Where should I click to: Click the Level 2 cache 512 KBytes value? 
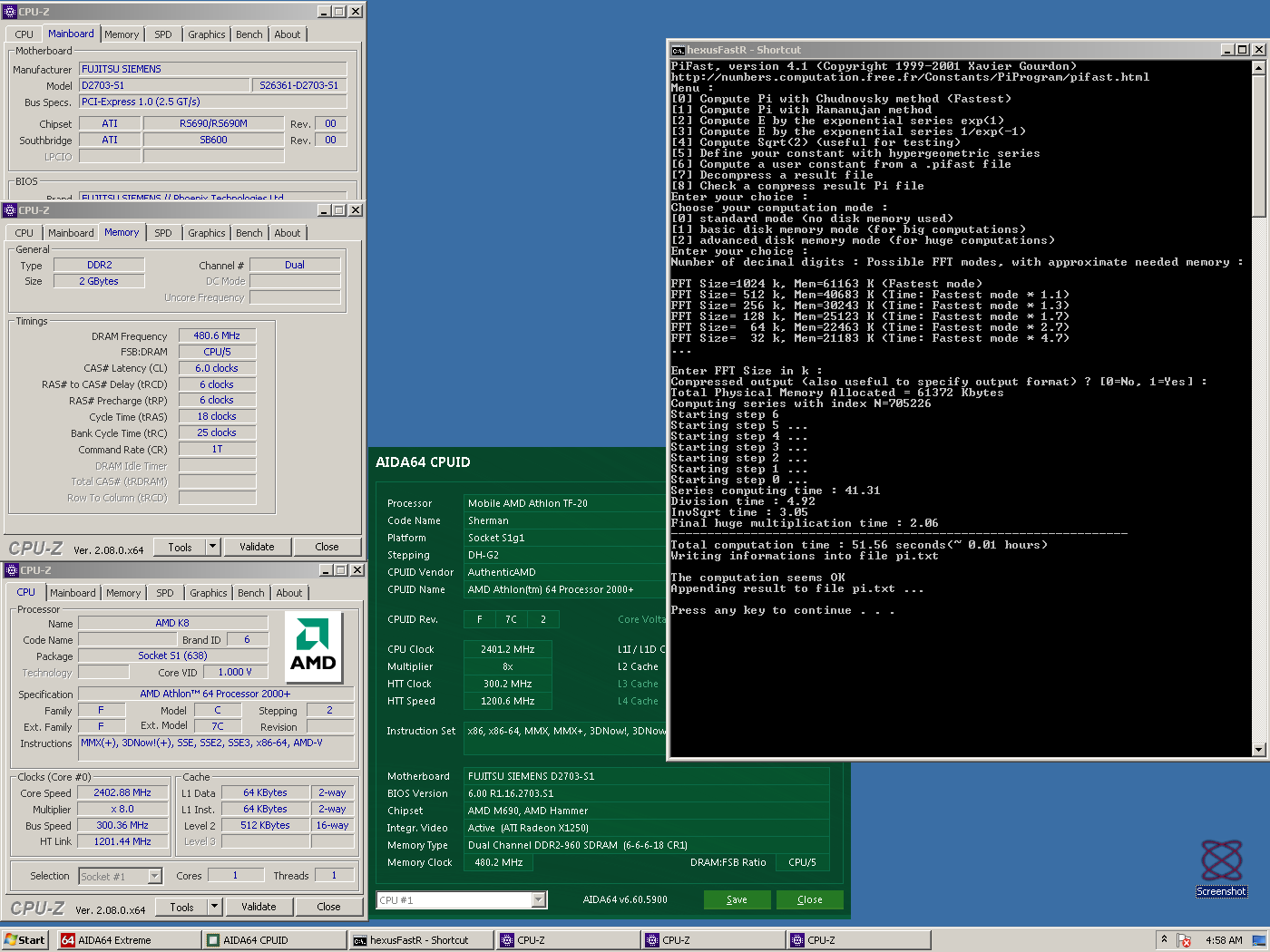coord(265,825)
